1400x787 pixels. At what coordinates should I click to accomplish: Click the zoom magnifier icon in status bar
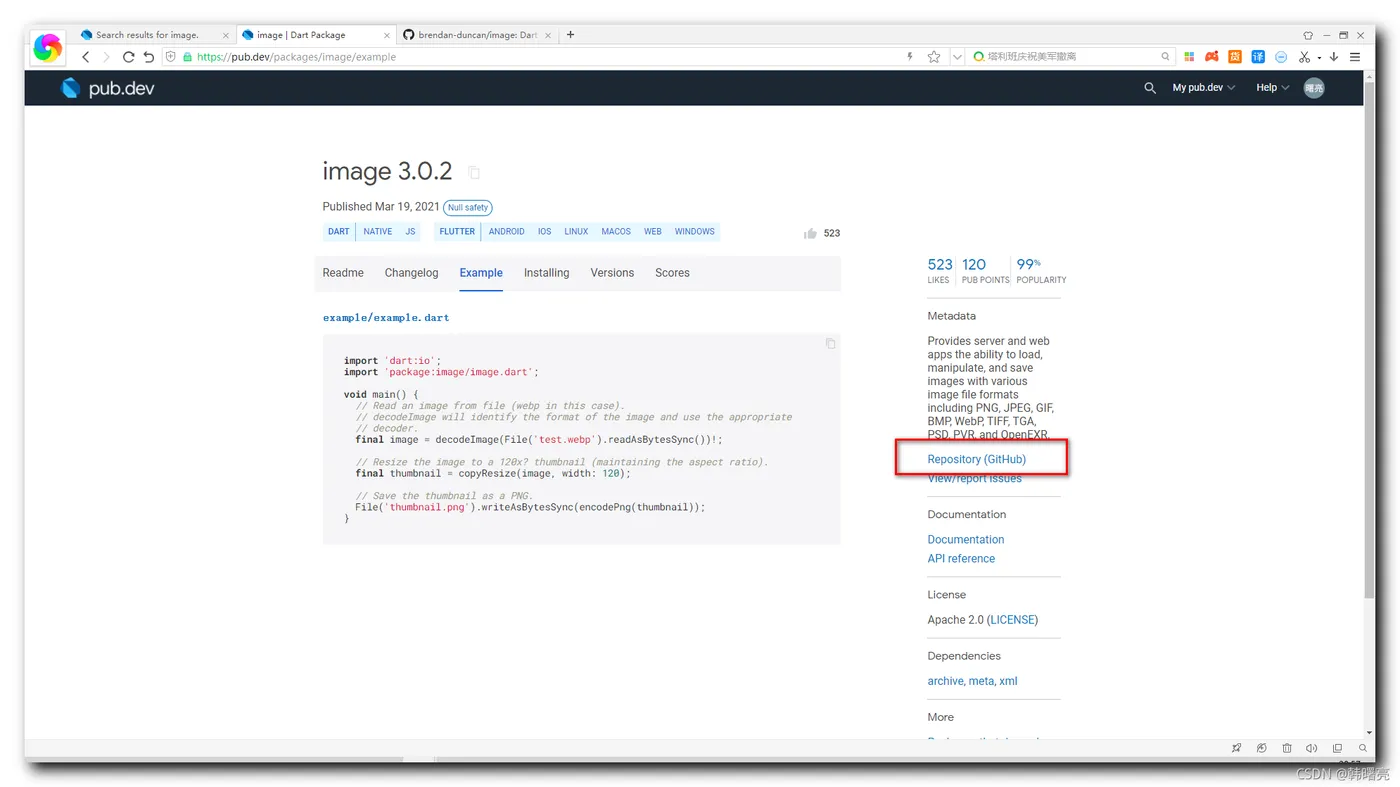(1362, 748)
